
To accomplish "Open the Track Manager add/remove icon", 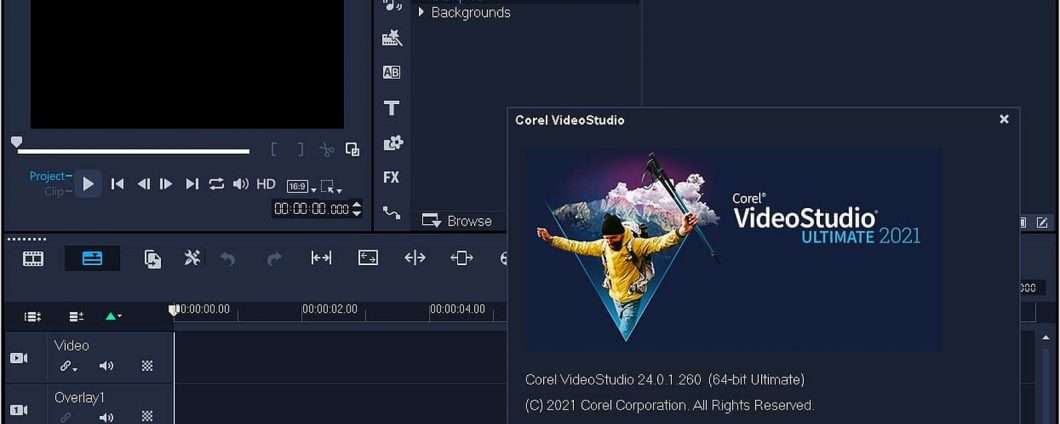I will pyautogui.click(x=76, y=316).
